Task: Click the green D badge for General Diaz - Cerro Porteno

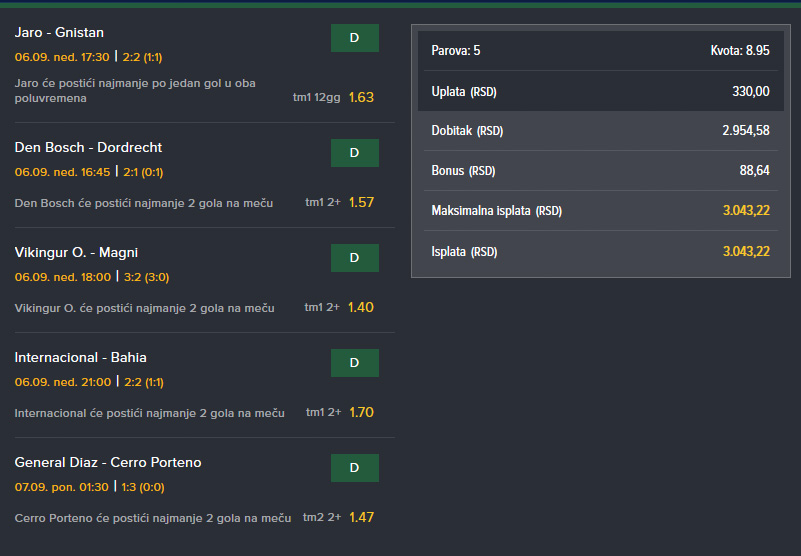Action: [x=354, y=468]
